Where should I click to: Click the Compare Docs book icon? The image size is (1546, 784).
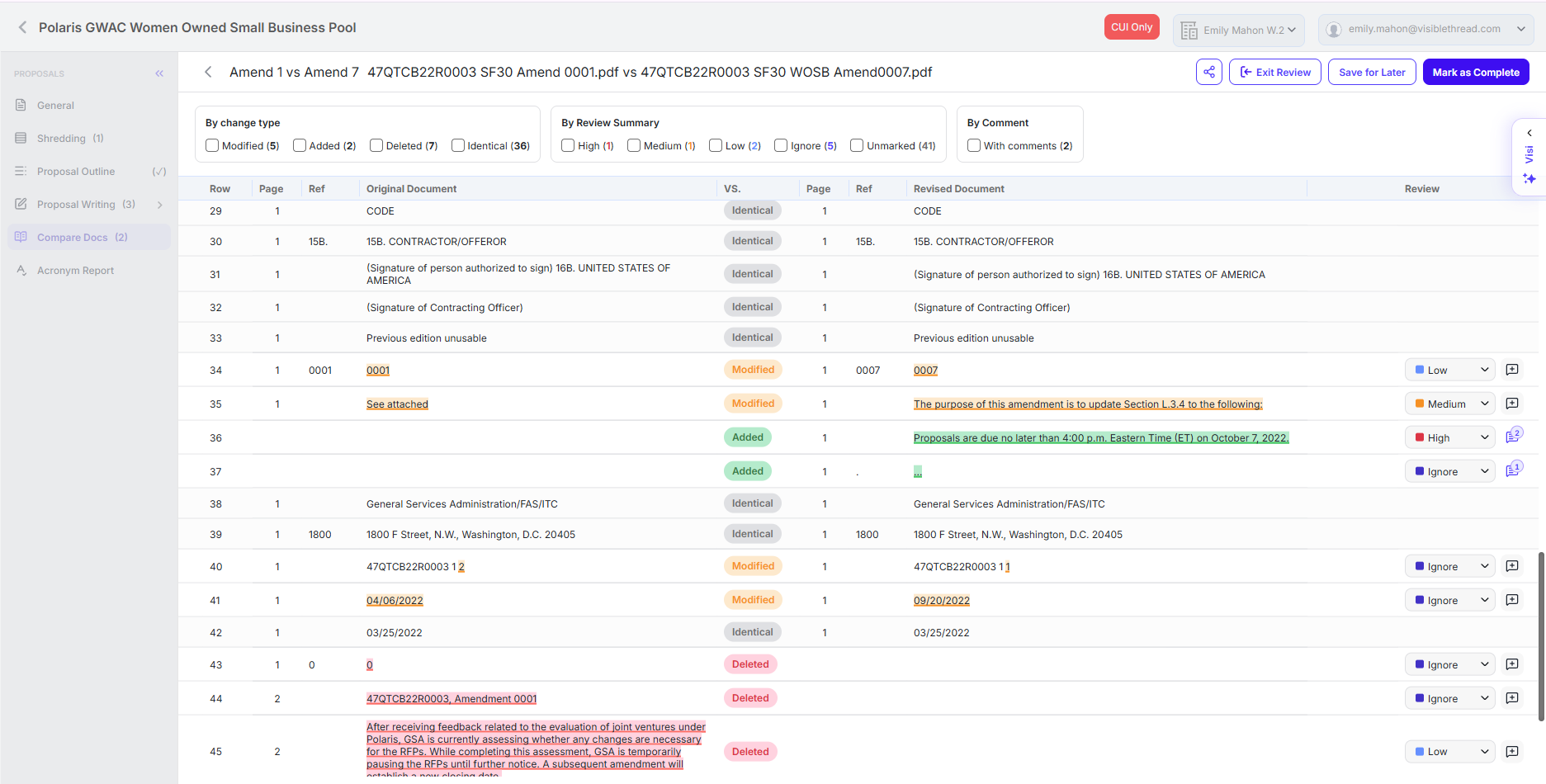tap(21, 237)
